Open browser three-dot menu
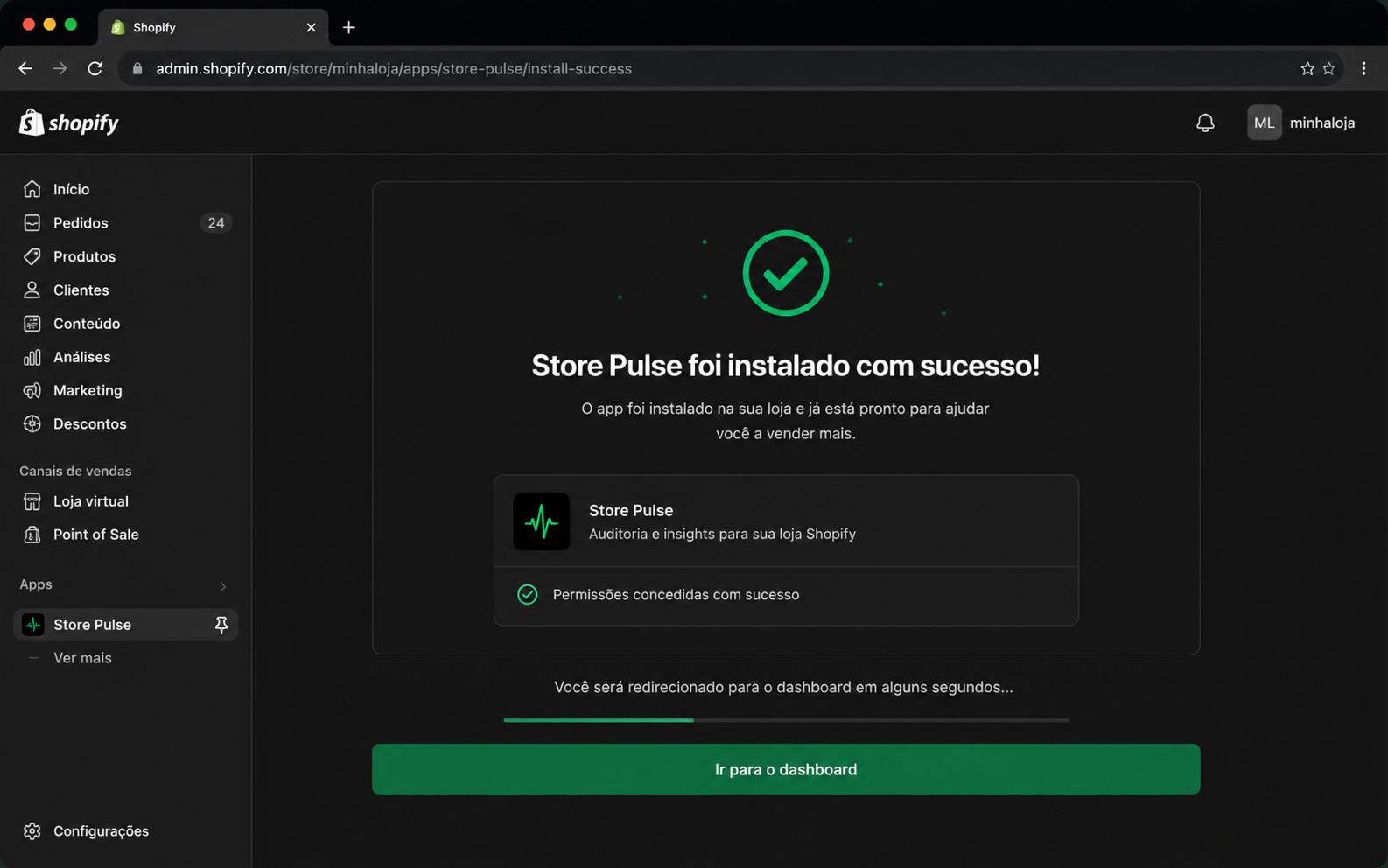This screenshot has height=868, width=1388. tap(1363, 68)
